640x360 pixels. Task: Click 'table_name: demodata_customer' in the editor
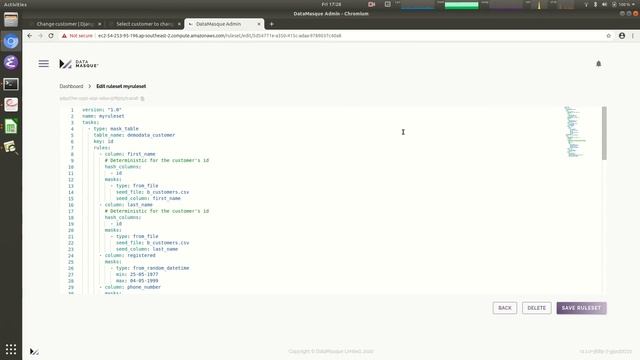tap(134, 135)
